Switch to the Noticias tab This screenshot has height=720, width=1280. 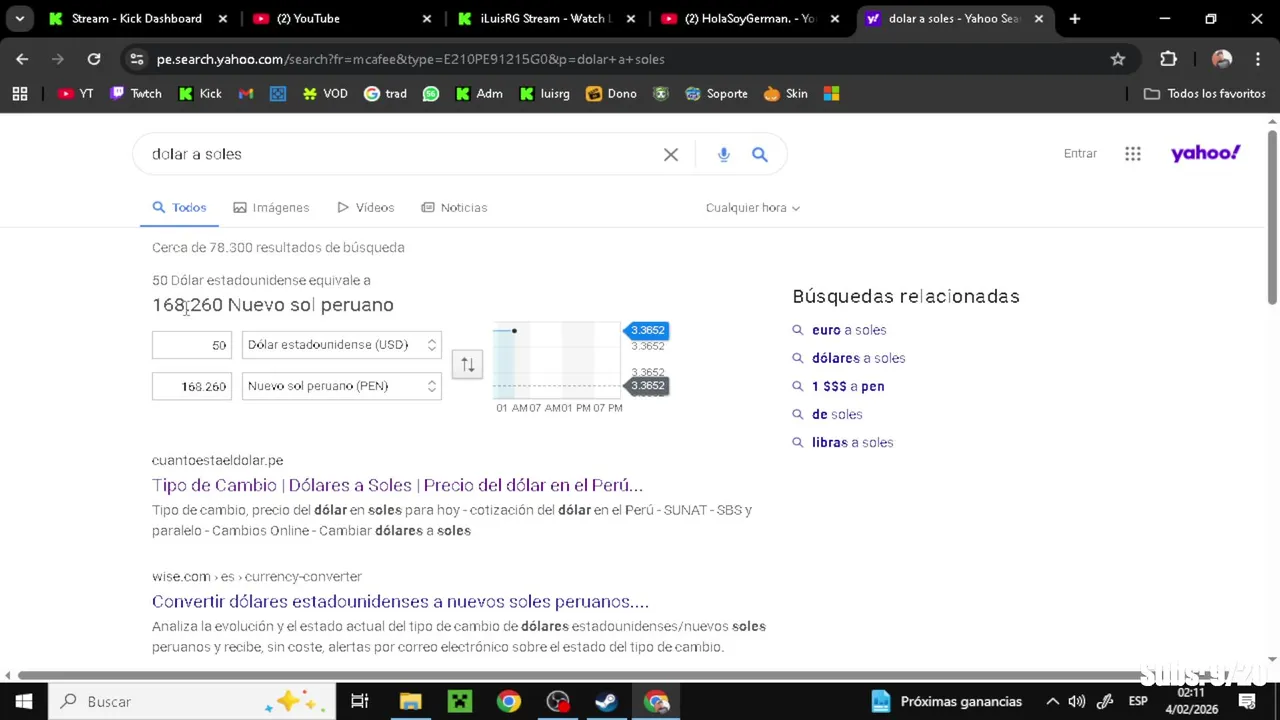454,208
